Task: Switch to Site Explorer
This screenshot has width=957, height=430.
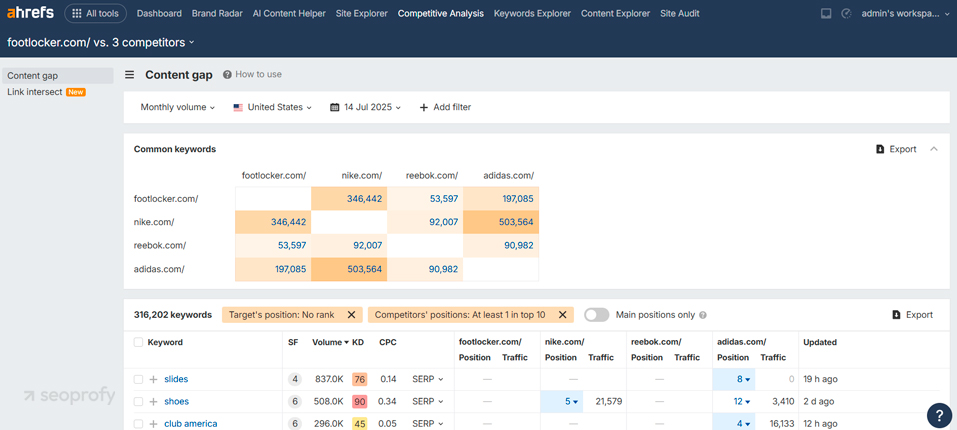Action: click(x=361, y=13)
